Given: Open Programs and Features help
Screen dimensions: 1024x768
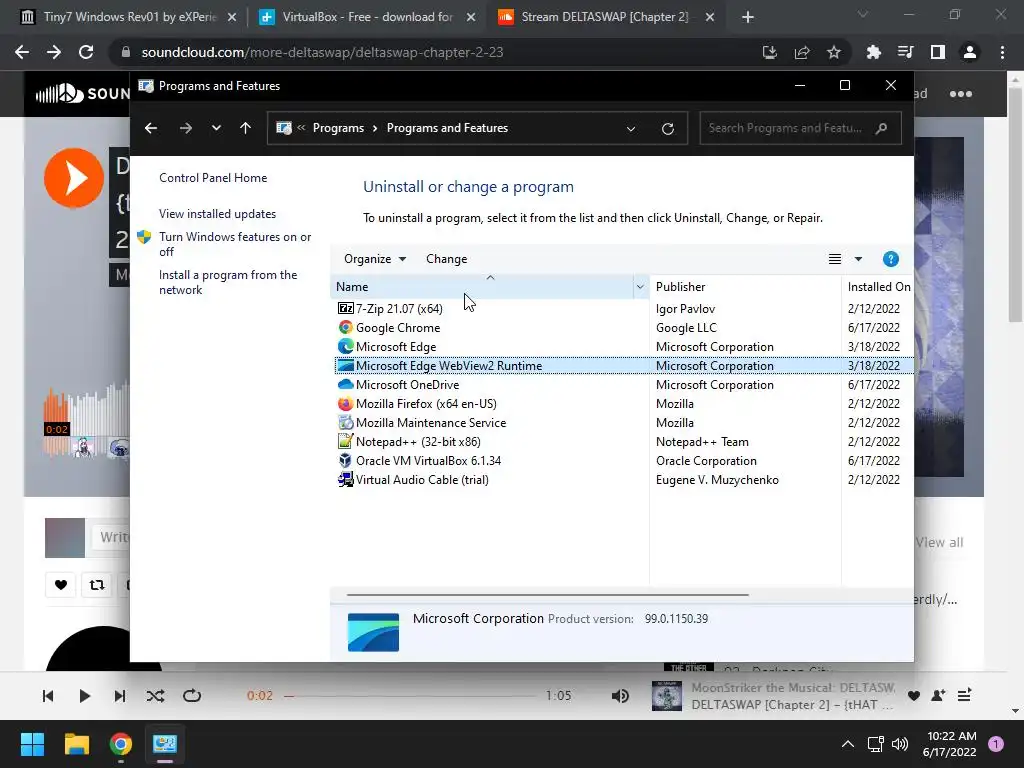Looking at the screenshot, I should pos(890,259).
